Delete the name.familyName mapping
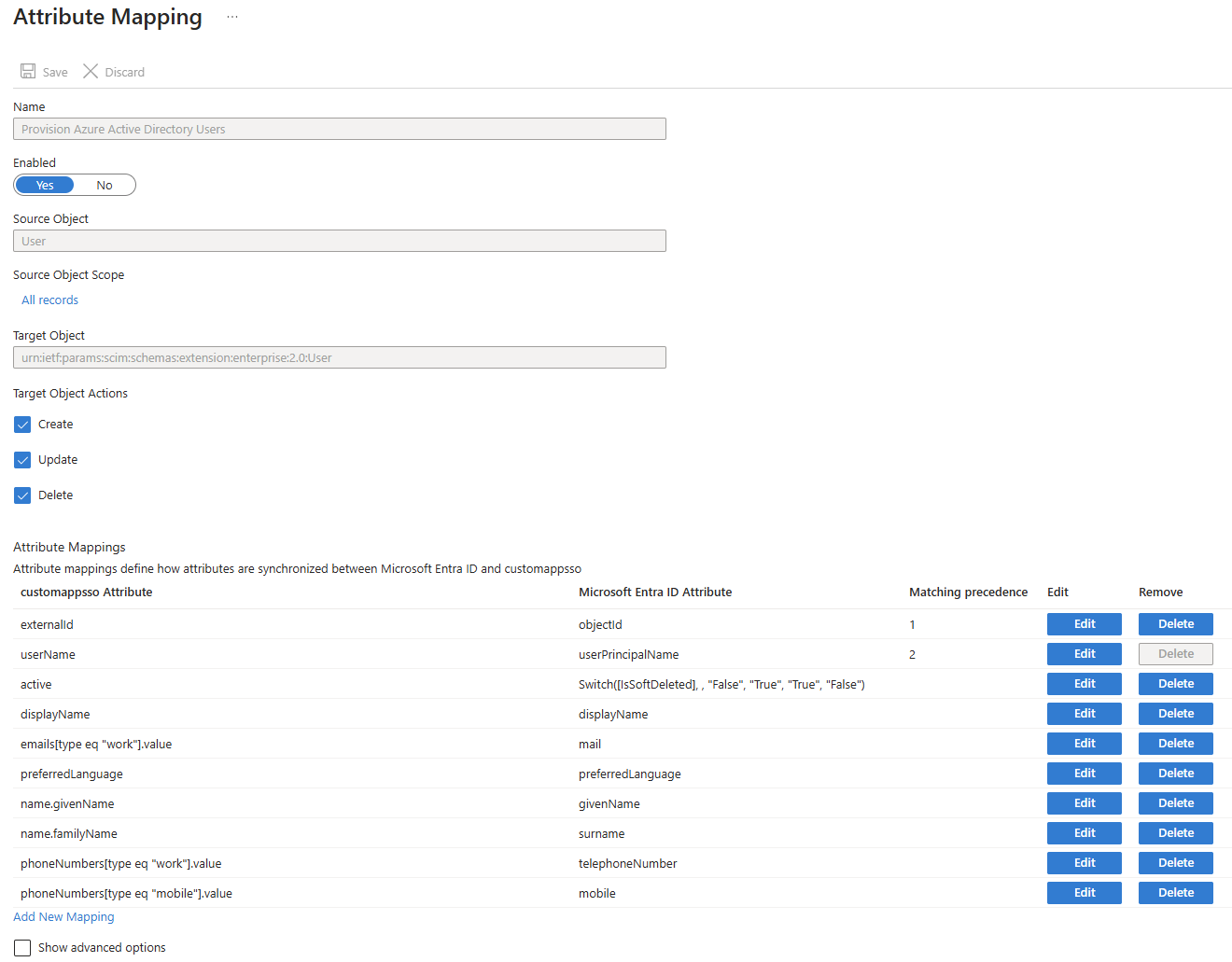Image resolution: width=1232 pixels, height=962 pixels. tap(1176, 833)
